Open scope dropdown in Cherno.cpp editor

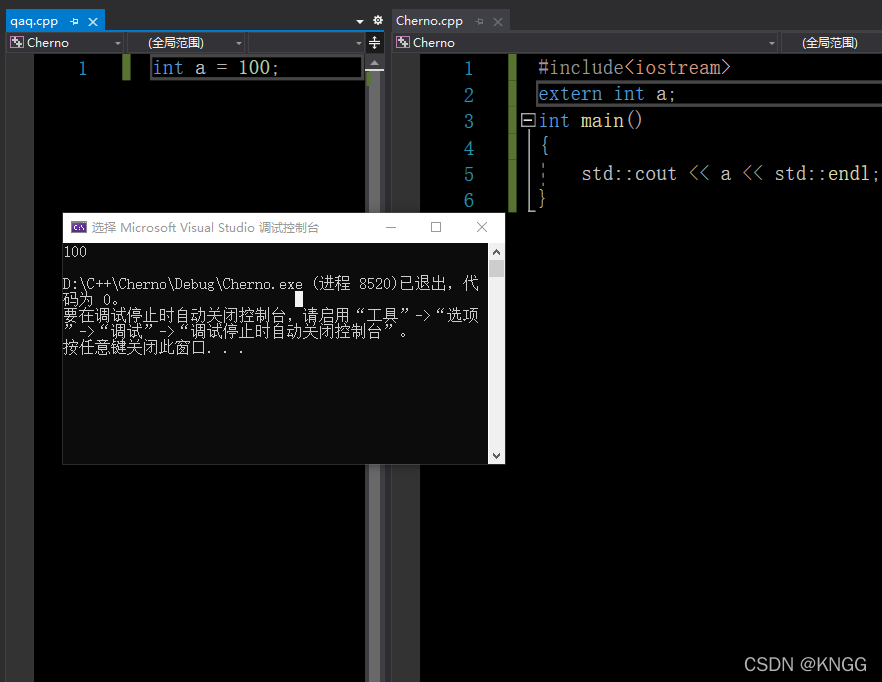click(832, 43)
